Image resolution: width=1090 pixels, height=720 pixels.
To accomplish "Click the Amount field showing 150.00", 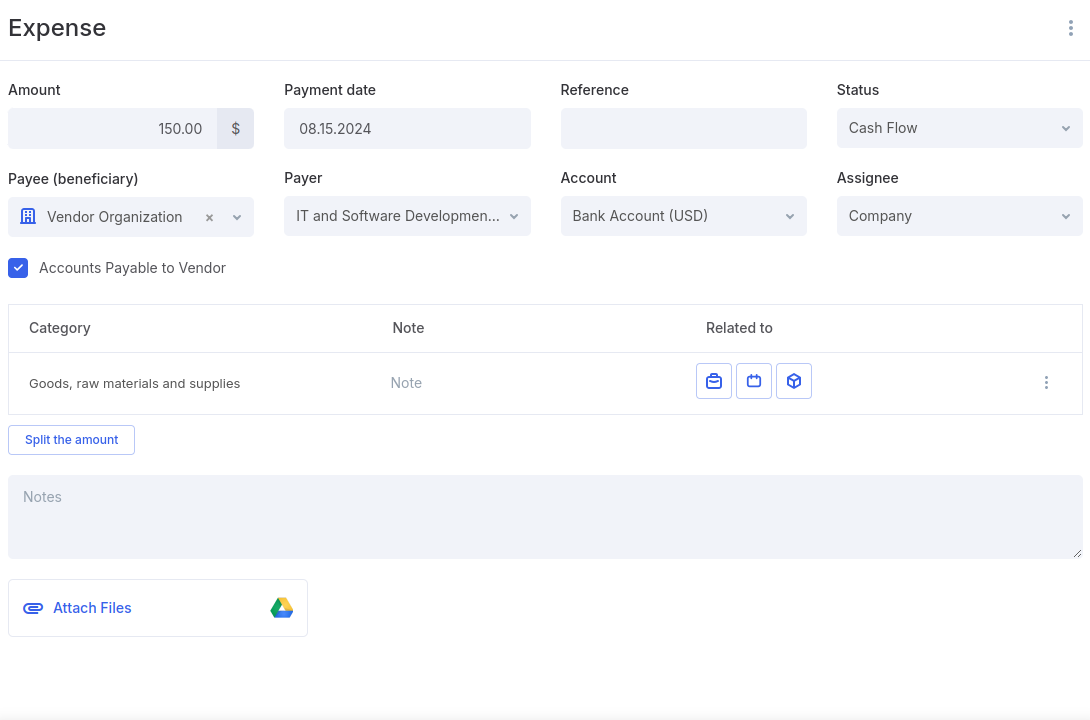I will coord(113,129).
